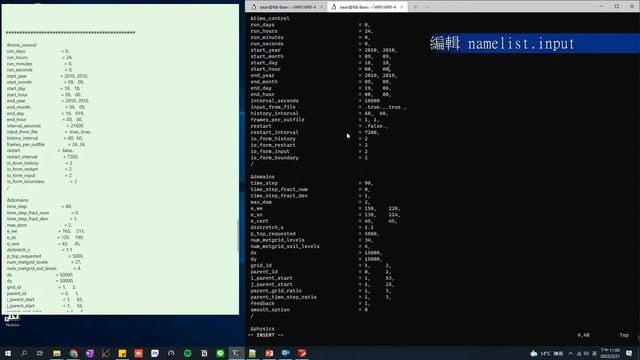Click 'restart_interval' line in terminal

[x=315, y=132]
